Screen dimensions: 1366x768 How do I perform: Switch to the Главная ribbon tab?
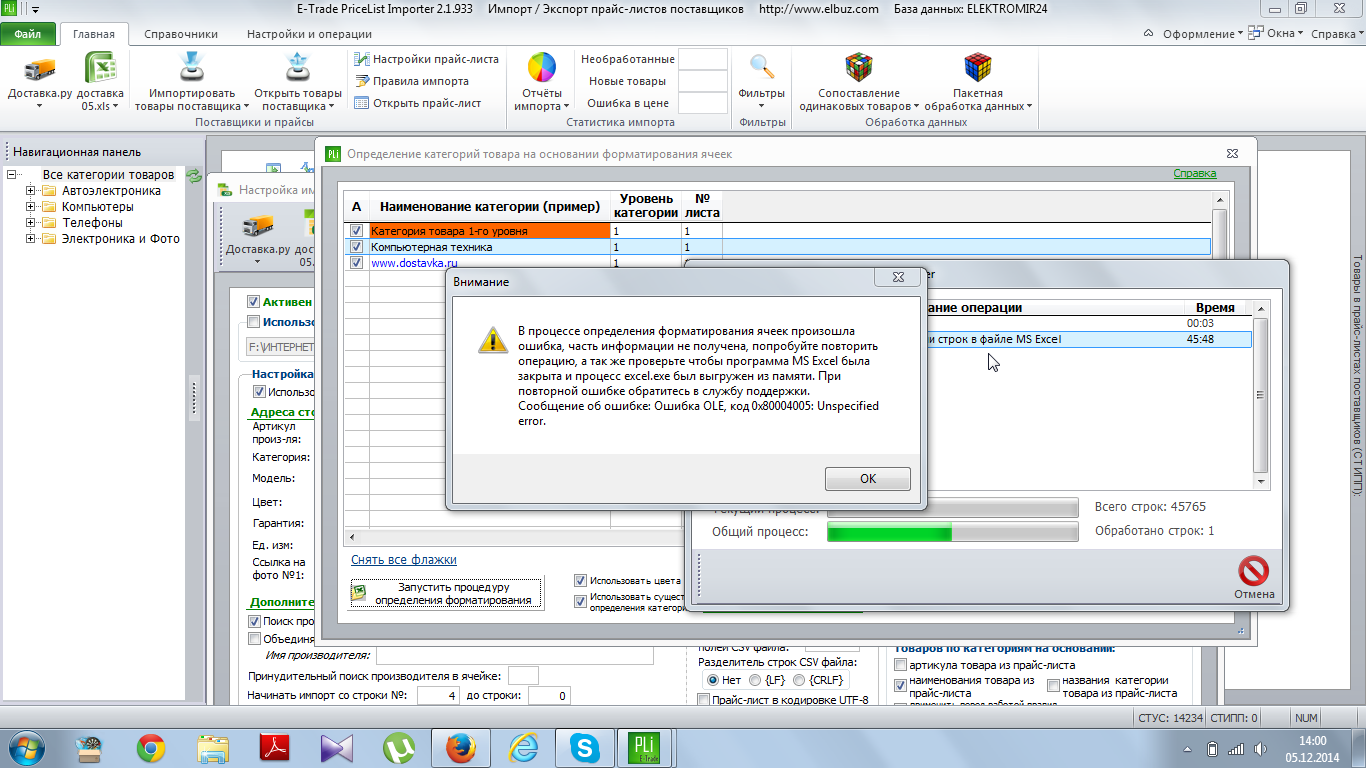(x=94, y=34)
